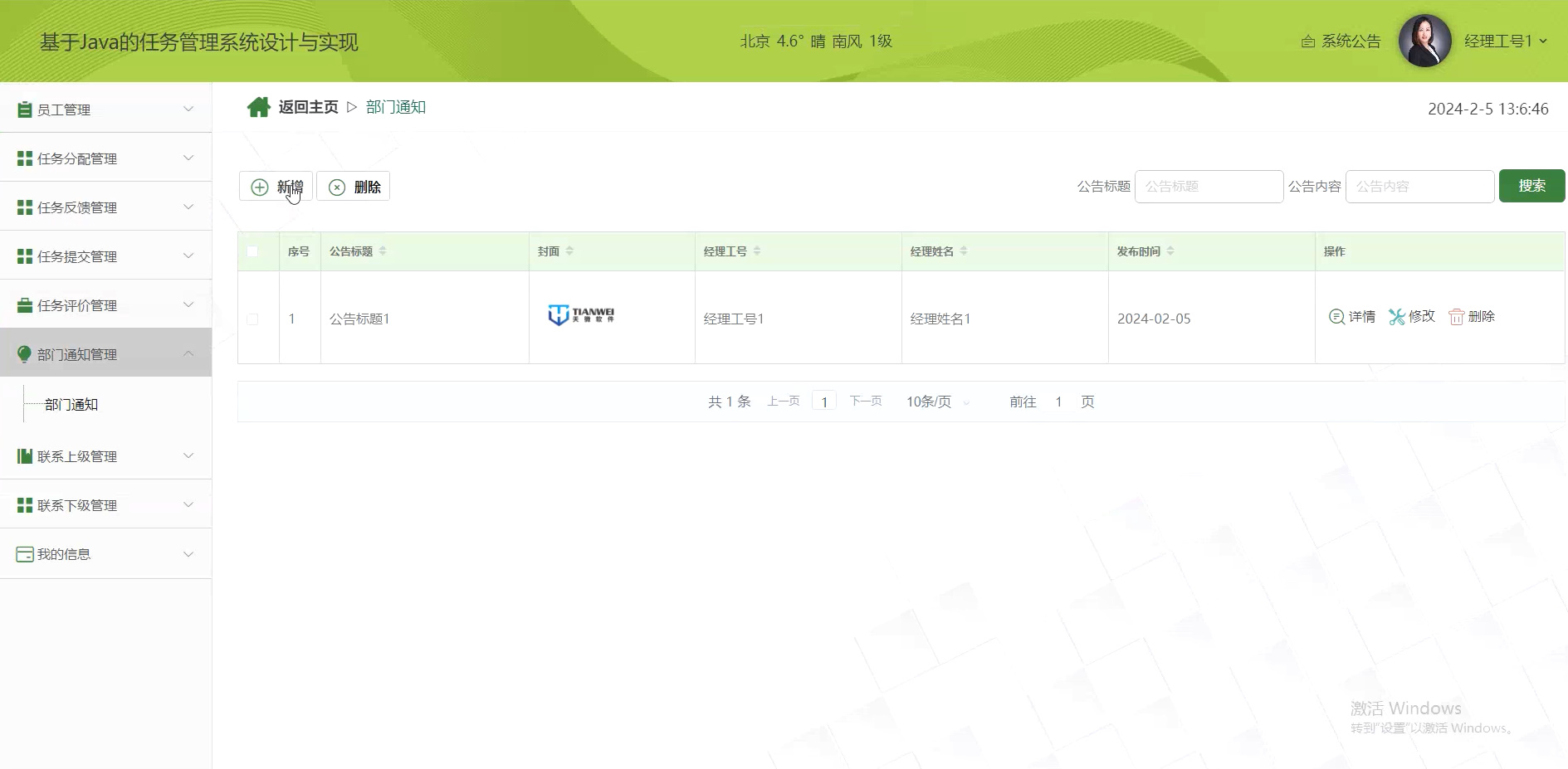Image resolution: width=1568 pixels, height=769 pixels.
Task: Click the 任务分配管理 grid icon
Action: (x=25, y=158)
